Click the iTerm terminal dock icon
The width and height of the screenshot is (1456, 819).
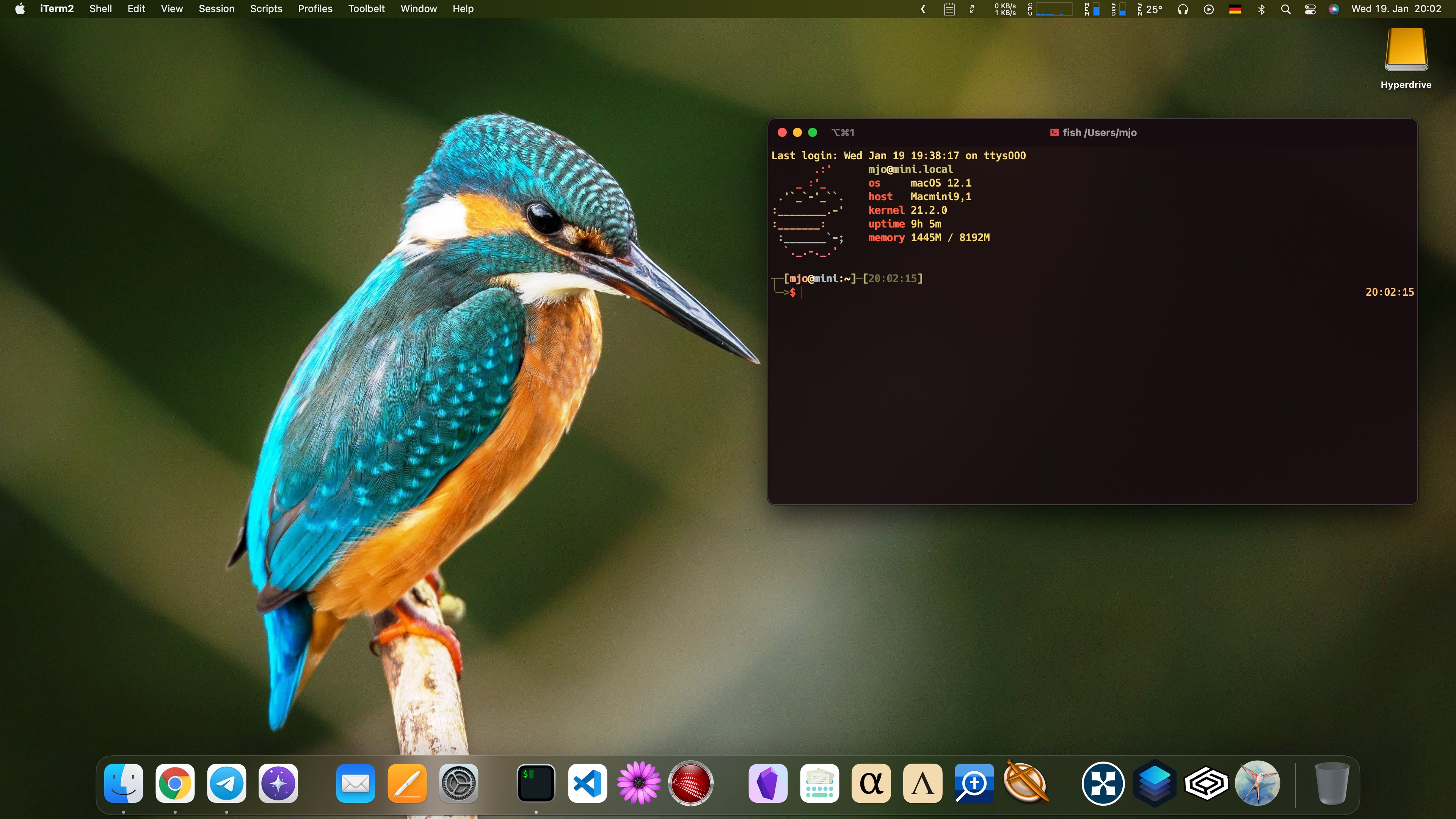(x=536, y=783)
